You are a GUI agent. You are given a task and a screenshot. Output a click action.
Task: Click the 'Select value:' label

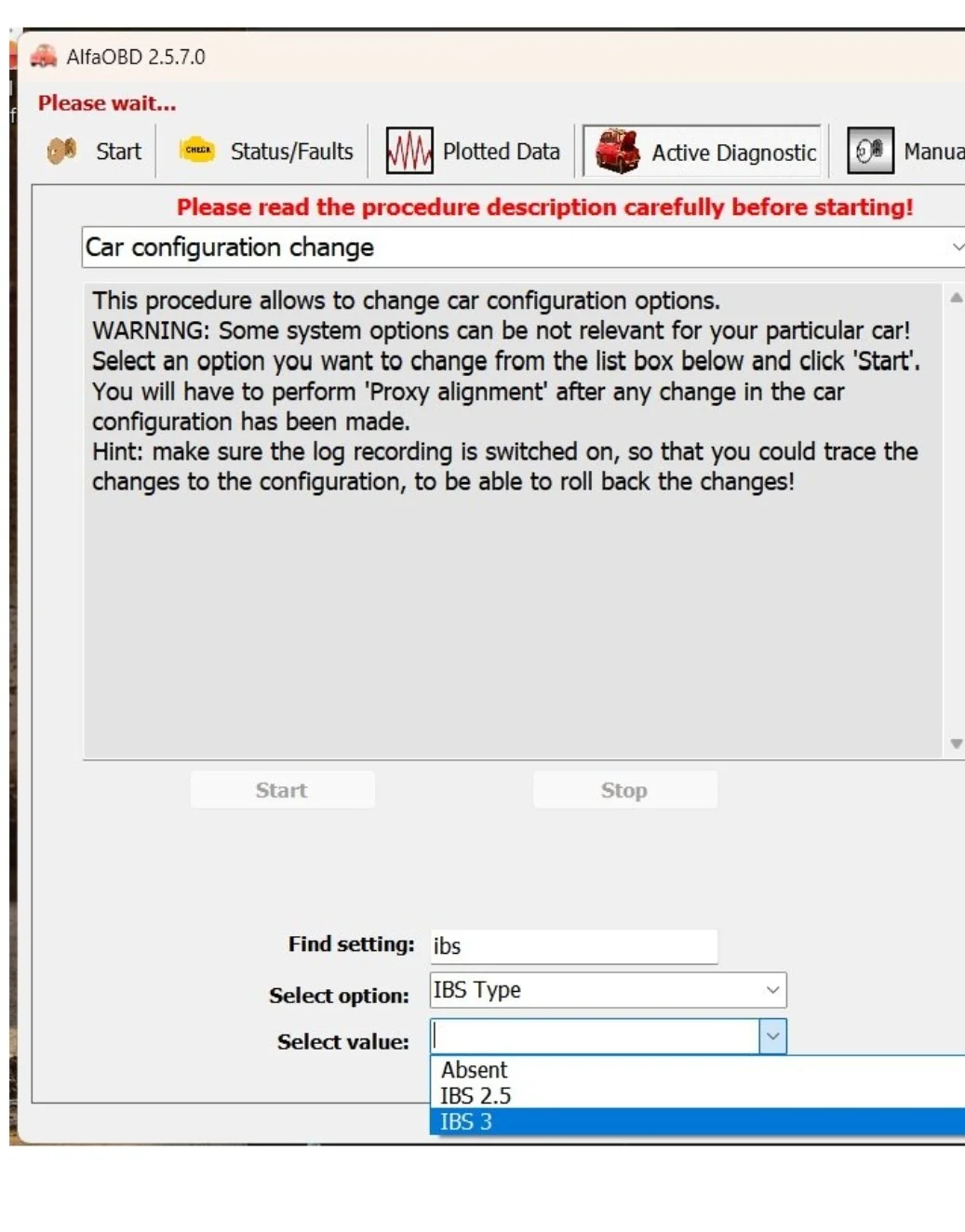(x=342, y=1042)
